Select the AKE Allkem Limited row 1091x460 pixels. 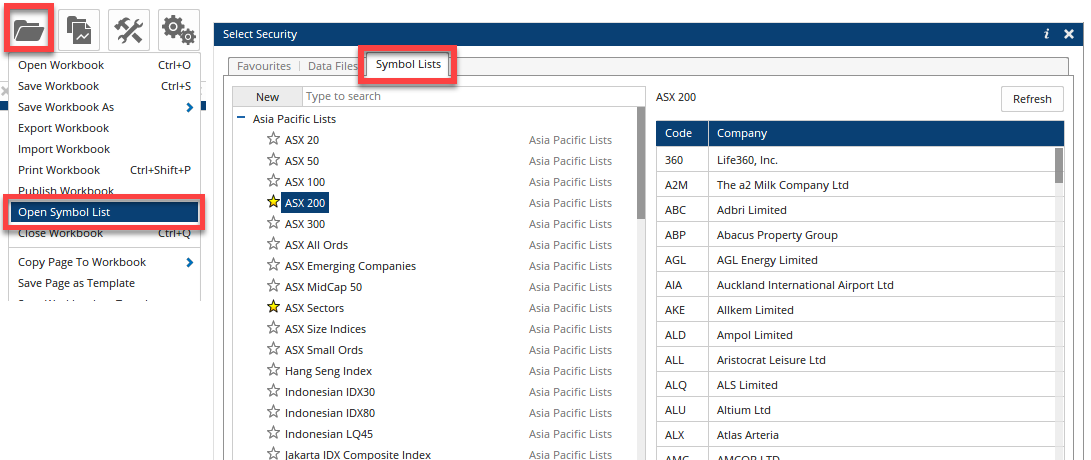tap(855, 310)
